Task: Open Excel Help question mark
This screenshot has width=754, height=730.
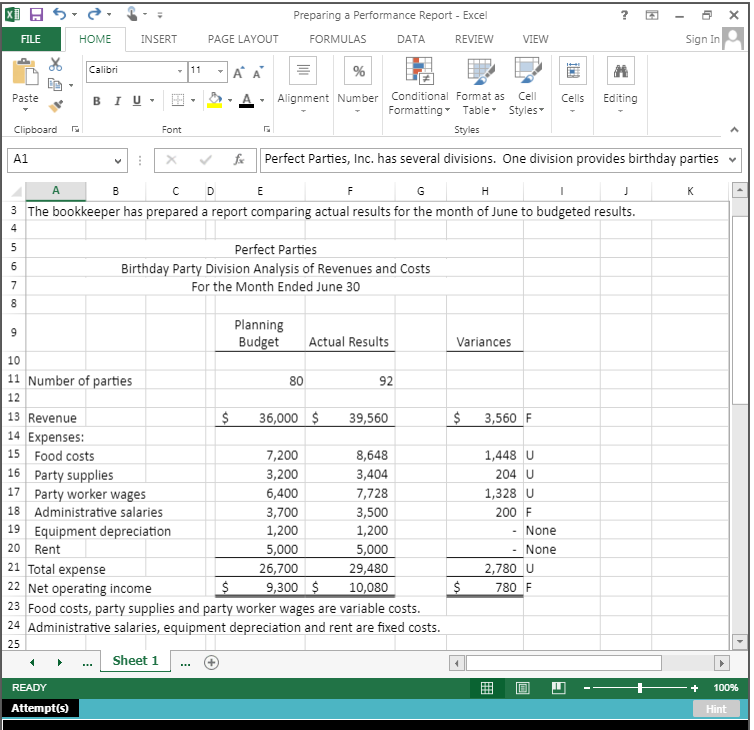Action: 624,15
